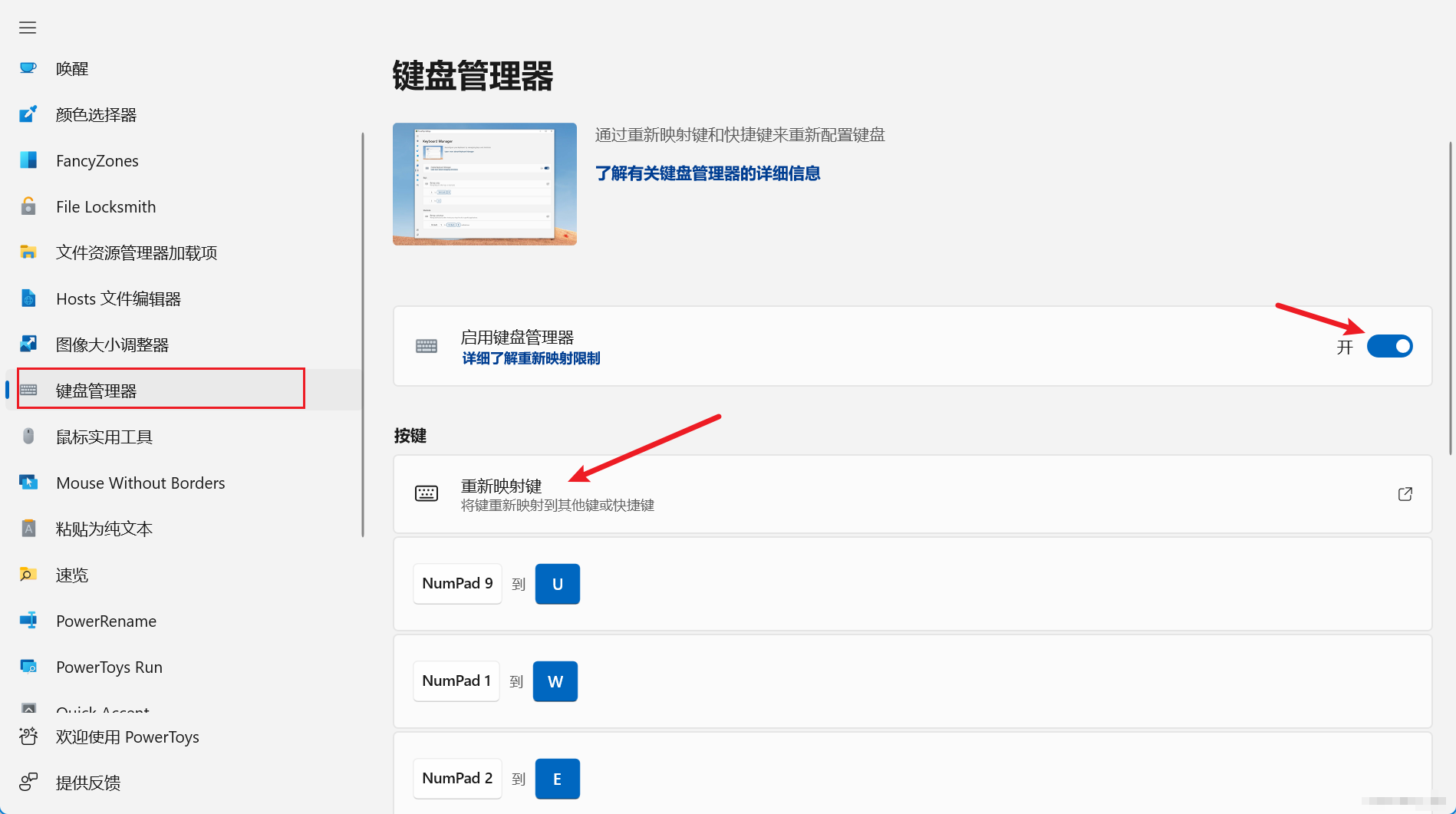
Task: Go to 粘贴为纯文本 settings
Action: pos(104,529)
